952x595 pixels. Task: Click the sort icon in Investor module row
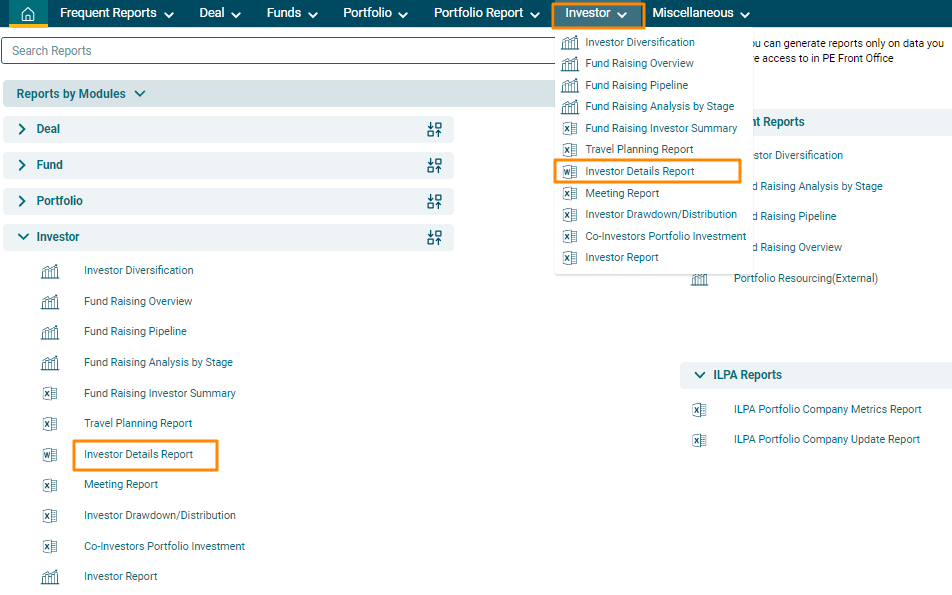pos(434,238)
